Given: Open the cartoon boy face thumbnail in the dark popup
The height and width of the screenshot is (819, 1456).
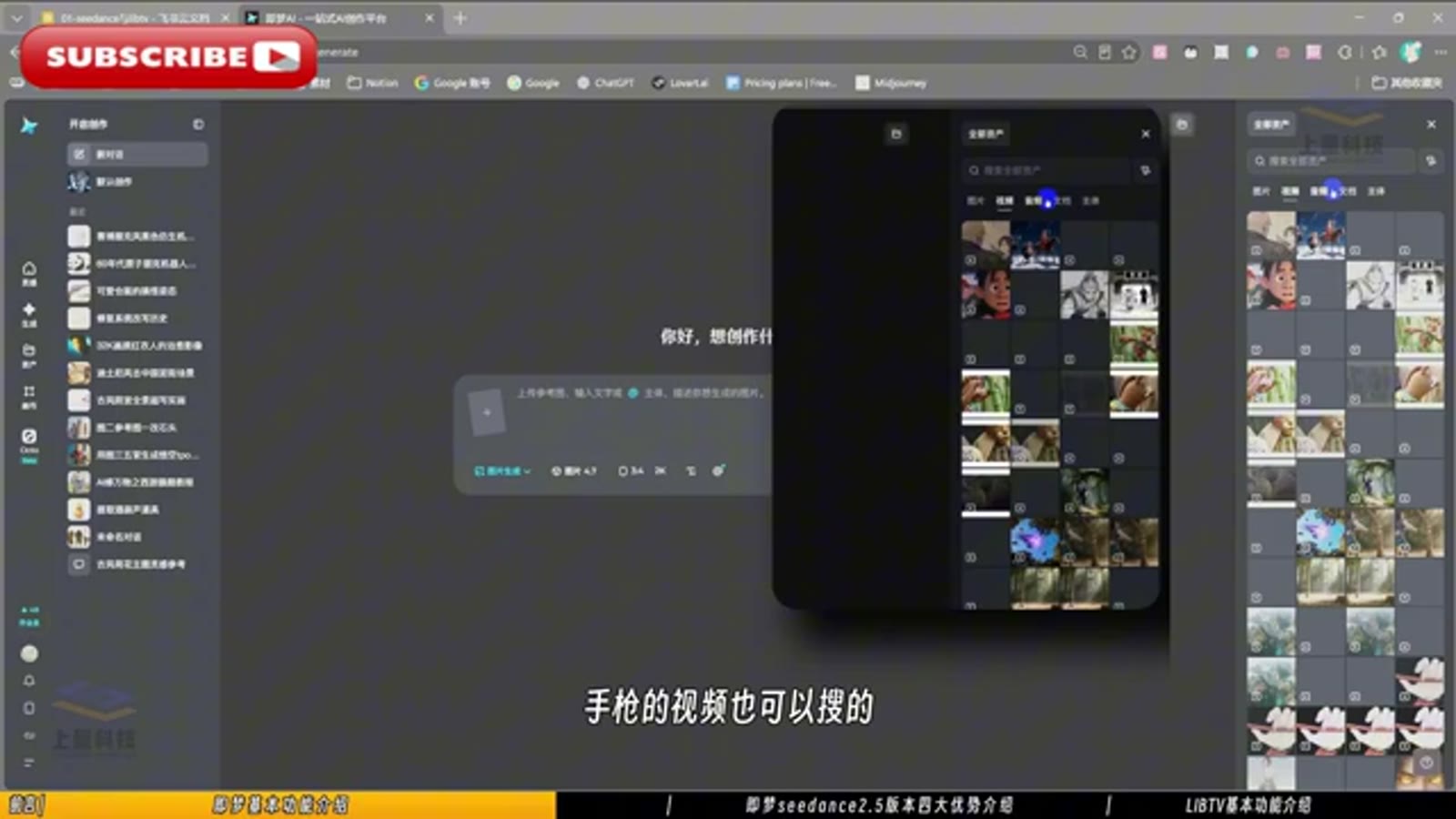Looking at the screenshot, I should [986, 293].
